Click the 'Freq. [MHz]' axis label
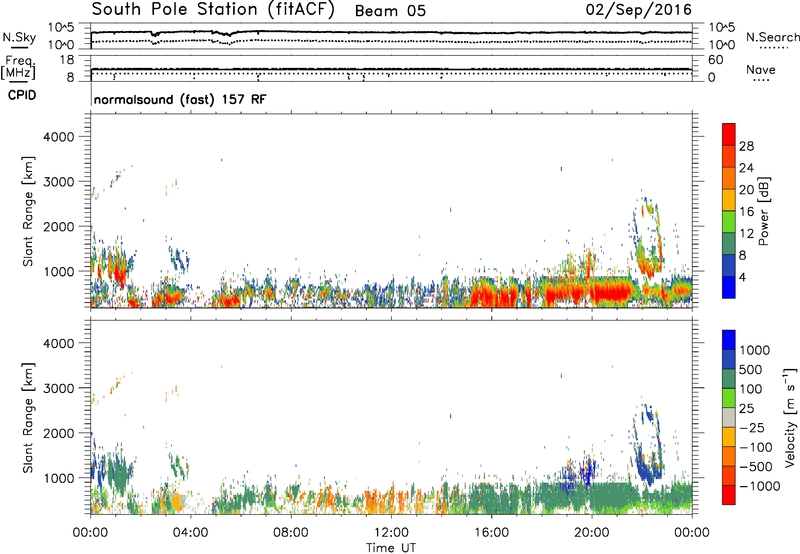 pos(19,67)
